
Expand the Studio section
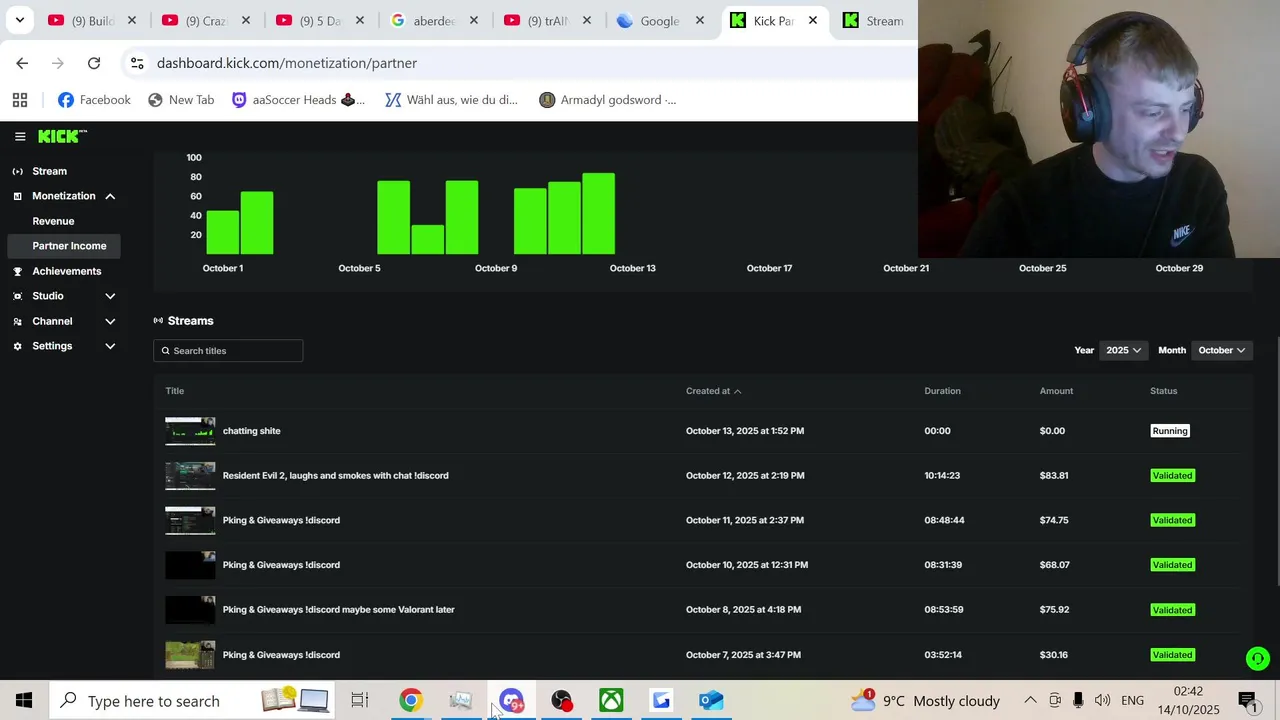pyautogui.click(x=110, y=296)
